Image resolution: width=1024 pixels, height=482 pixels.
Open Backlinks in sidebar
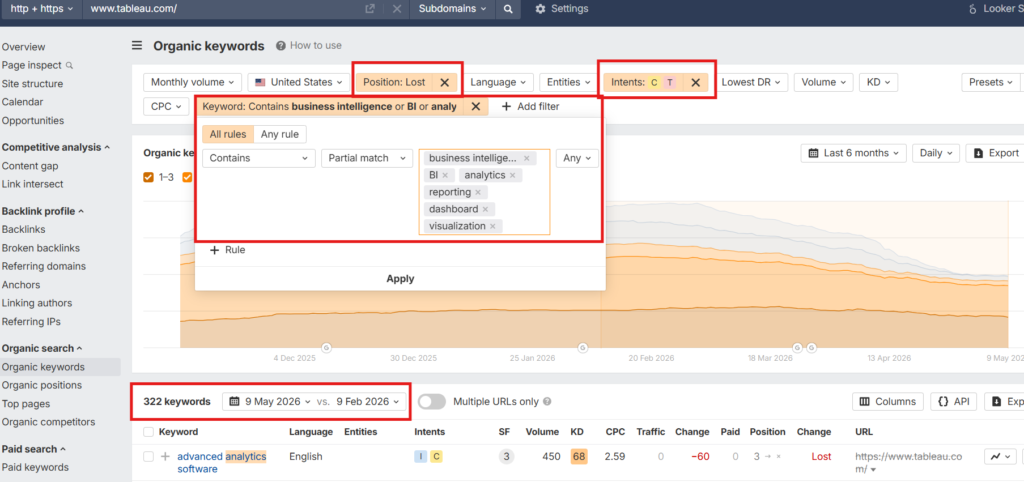23,229
